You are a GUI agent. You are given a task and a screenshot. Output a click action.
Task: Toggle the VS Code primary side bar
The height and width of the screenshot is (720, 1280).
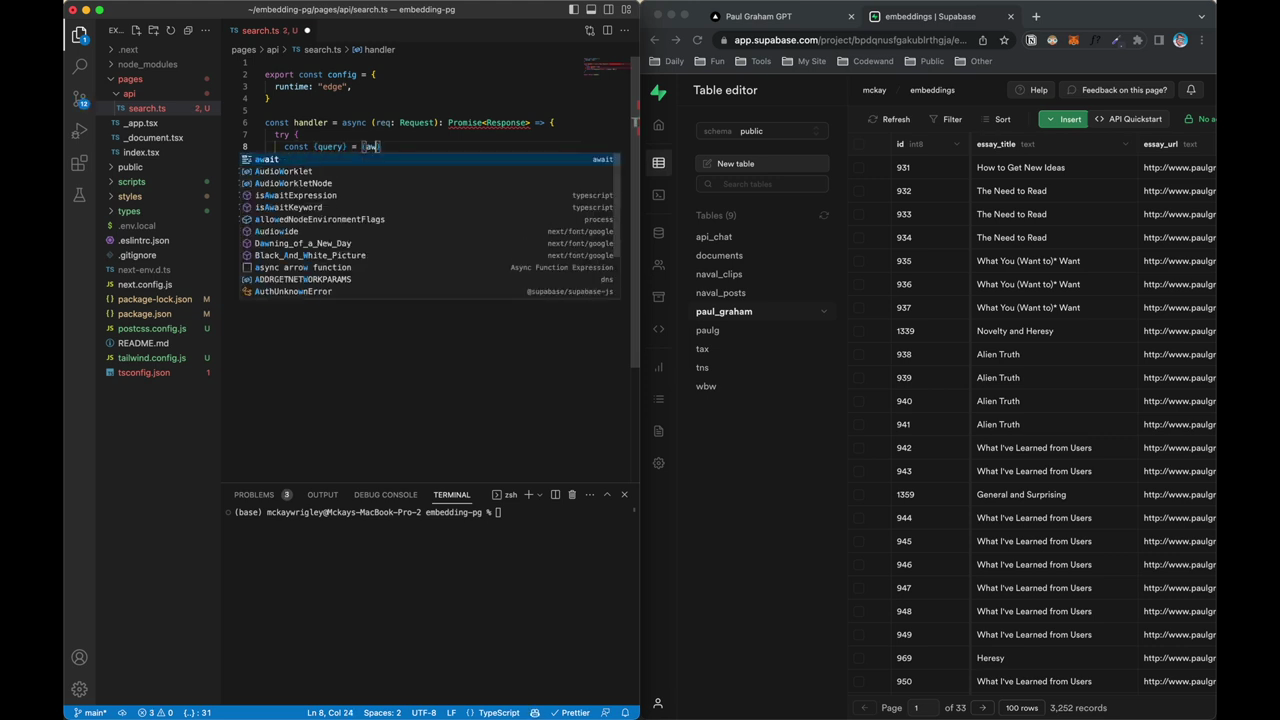click(574, 10)
